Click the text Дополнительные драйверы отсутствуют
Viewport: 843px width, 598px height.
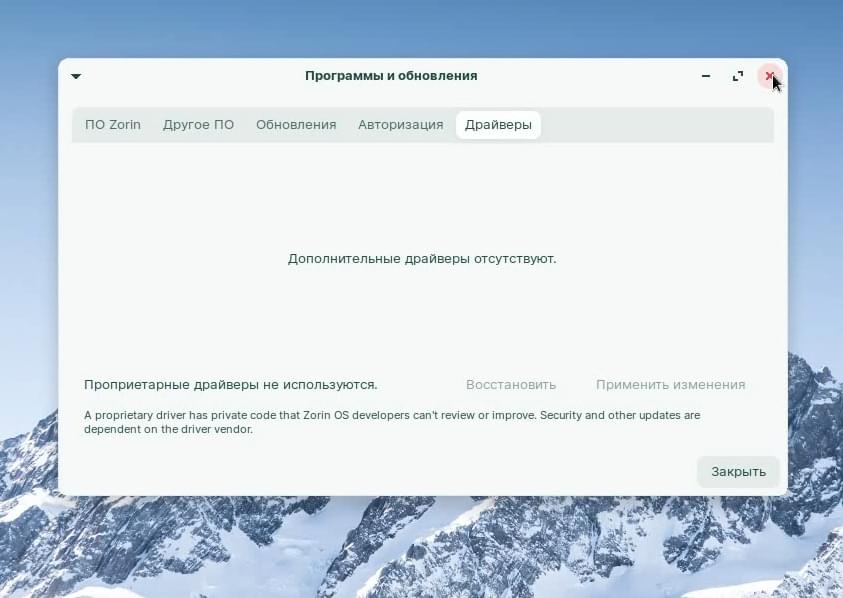coord(422,259)
